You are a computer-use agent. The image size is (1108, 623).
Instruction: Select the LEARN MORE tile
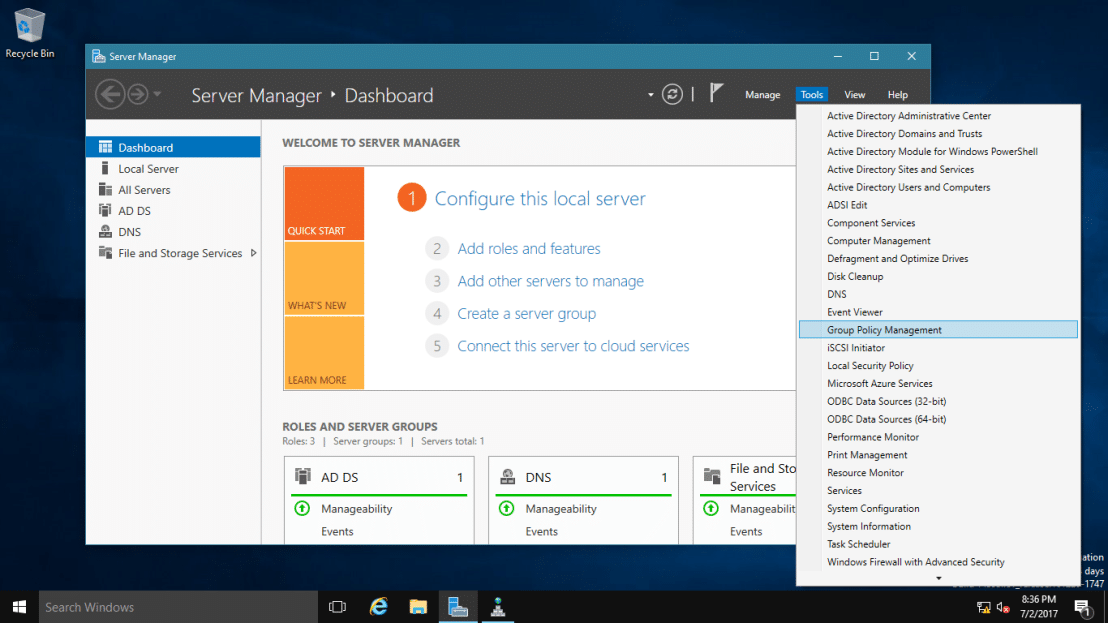point(324,352)
